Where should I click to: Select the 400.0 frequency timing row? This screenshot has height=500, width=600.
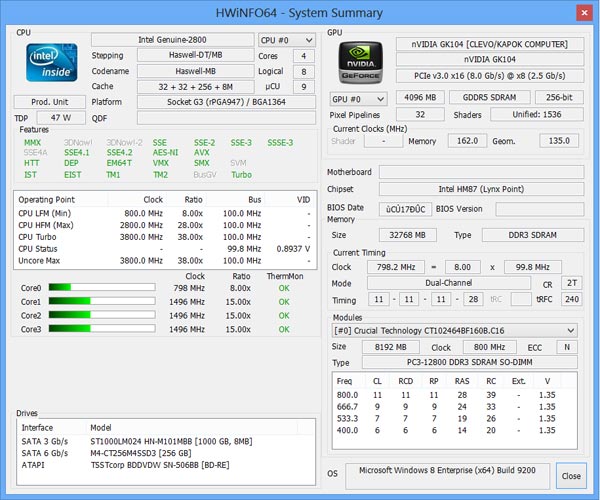point(455,430)
